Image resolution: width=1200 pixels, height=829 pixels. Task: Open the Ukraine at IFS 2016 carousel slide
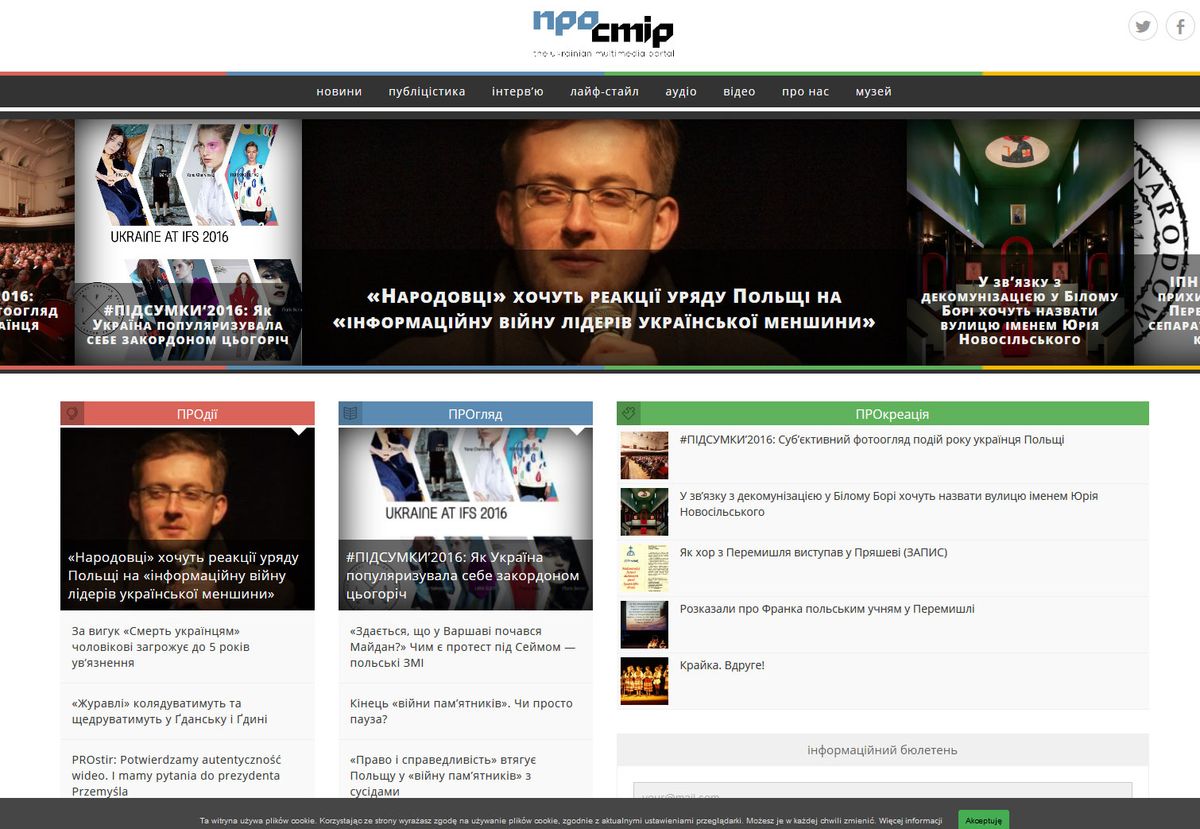(x=188, y=242)
